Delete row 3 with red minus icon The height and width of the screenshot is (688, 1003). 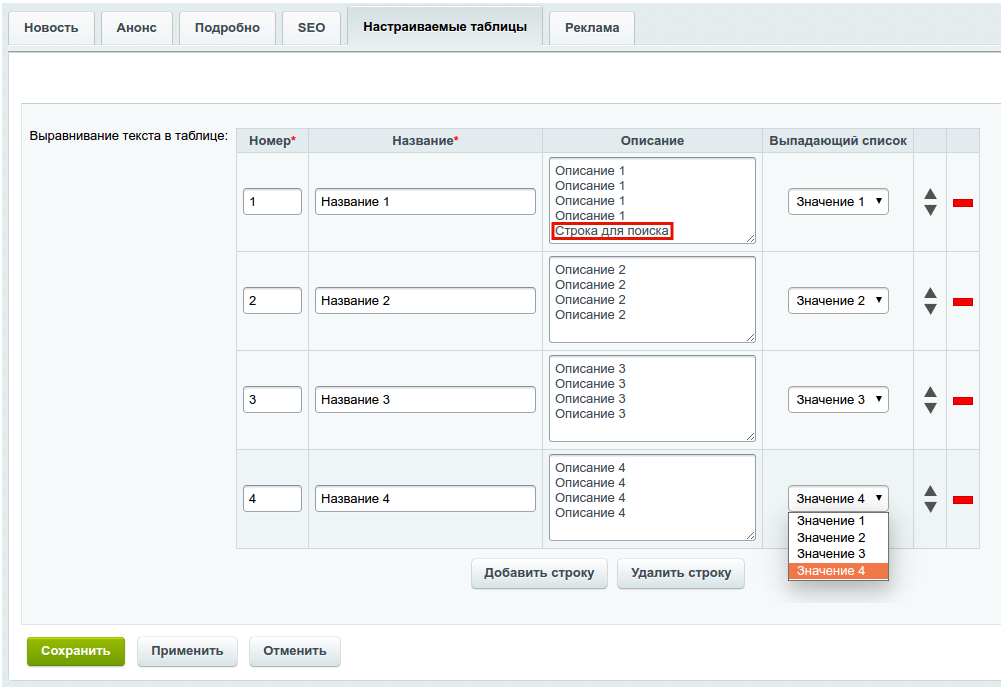coord(963,401)
